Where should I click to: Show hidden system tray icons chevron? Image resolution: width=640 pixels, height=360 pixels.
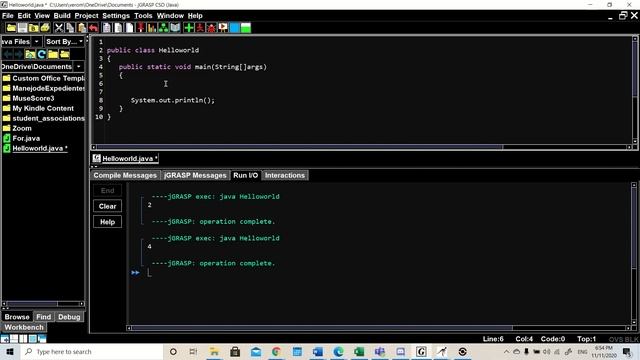506,351
